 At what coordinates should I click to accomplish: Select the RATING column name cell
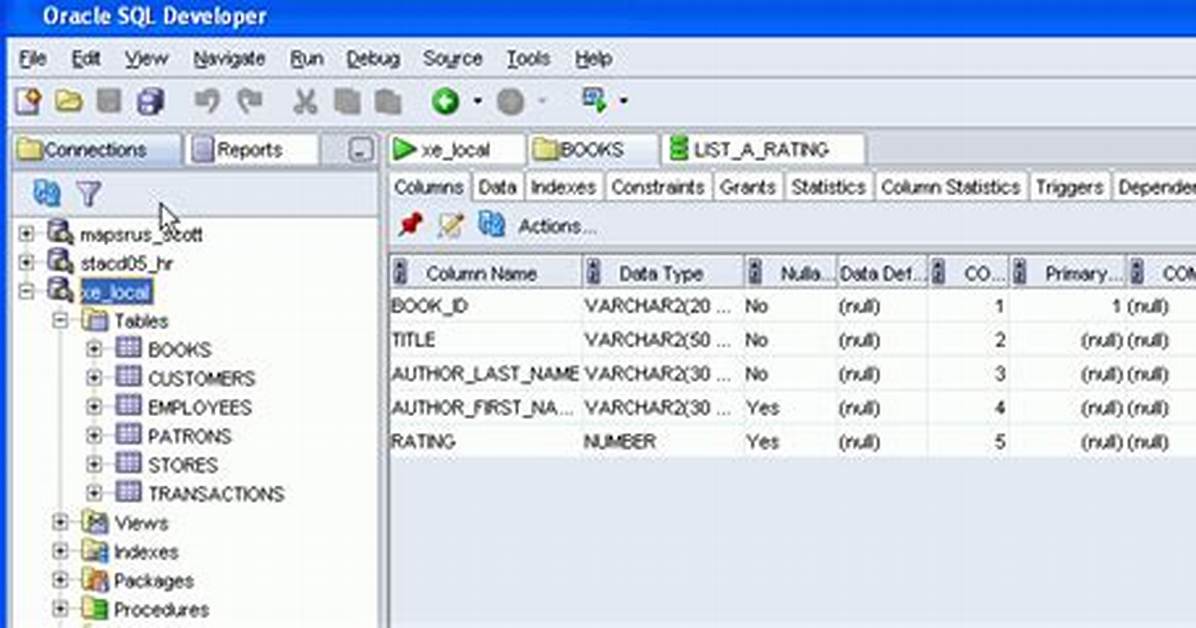click(485, 441)
